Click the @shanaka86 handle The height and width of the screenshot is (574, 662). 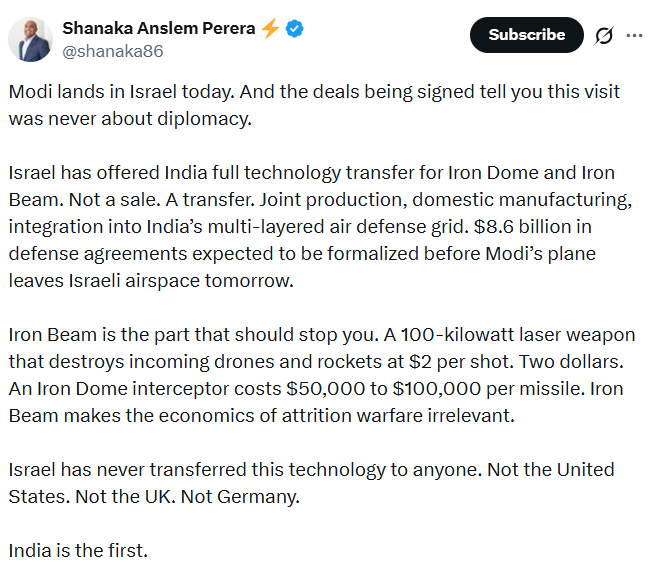click(112, 51)
